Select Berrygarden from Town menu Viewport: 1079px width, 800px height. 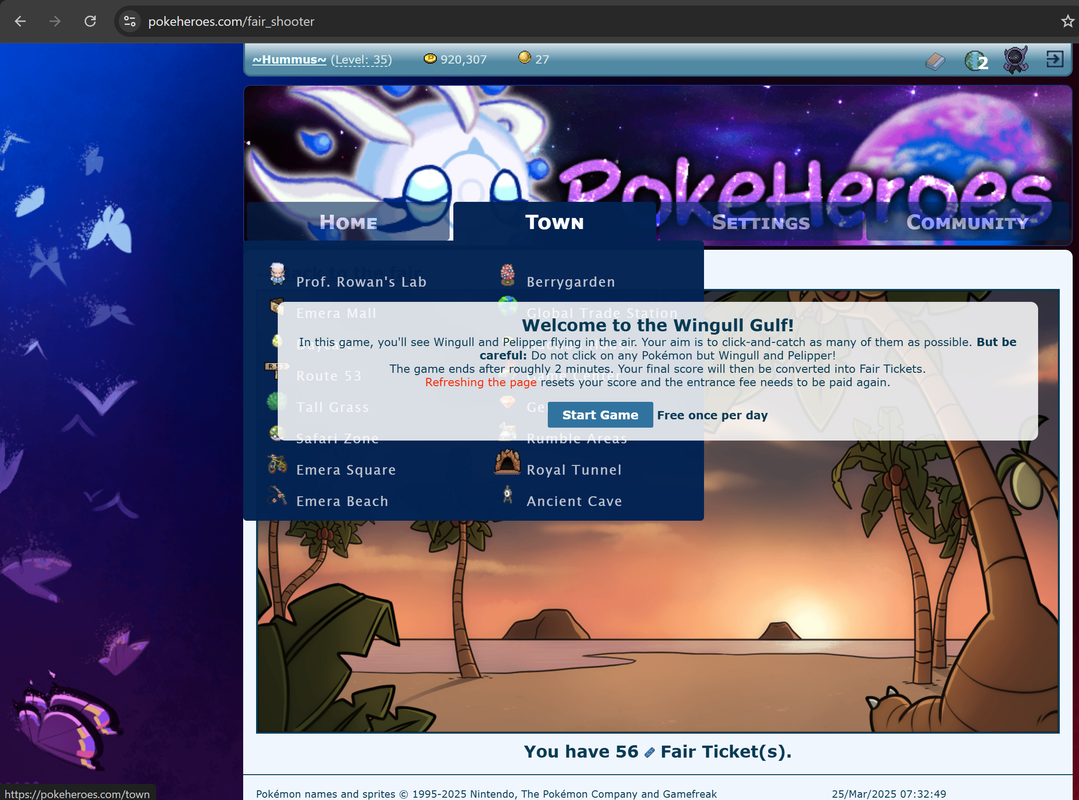tap(570, 282)
